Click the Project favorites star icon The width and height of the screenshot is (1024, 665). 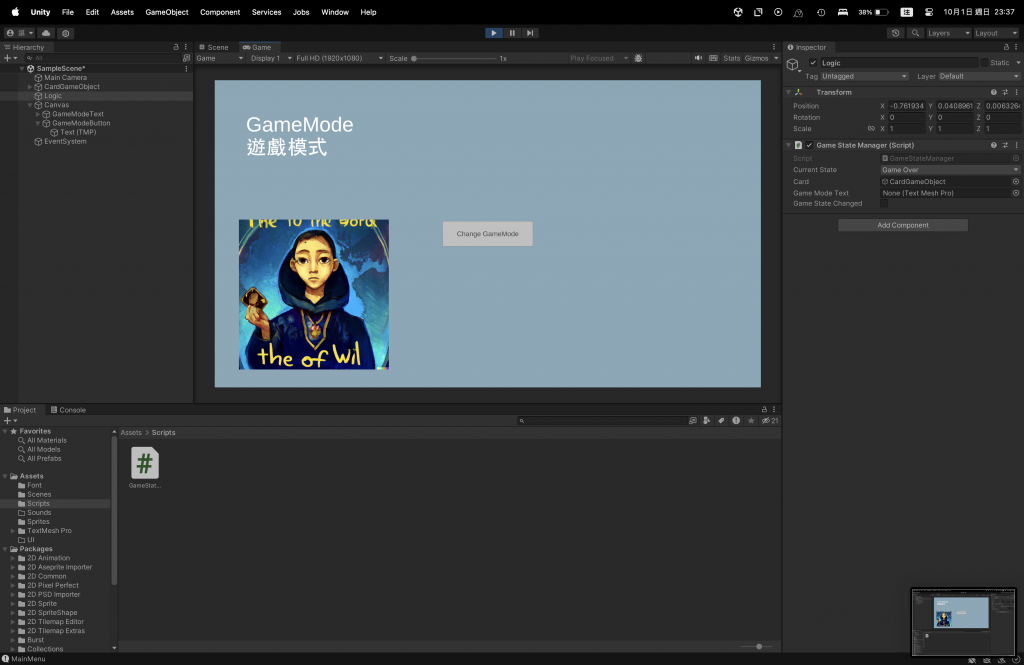751,421
